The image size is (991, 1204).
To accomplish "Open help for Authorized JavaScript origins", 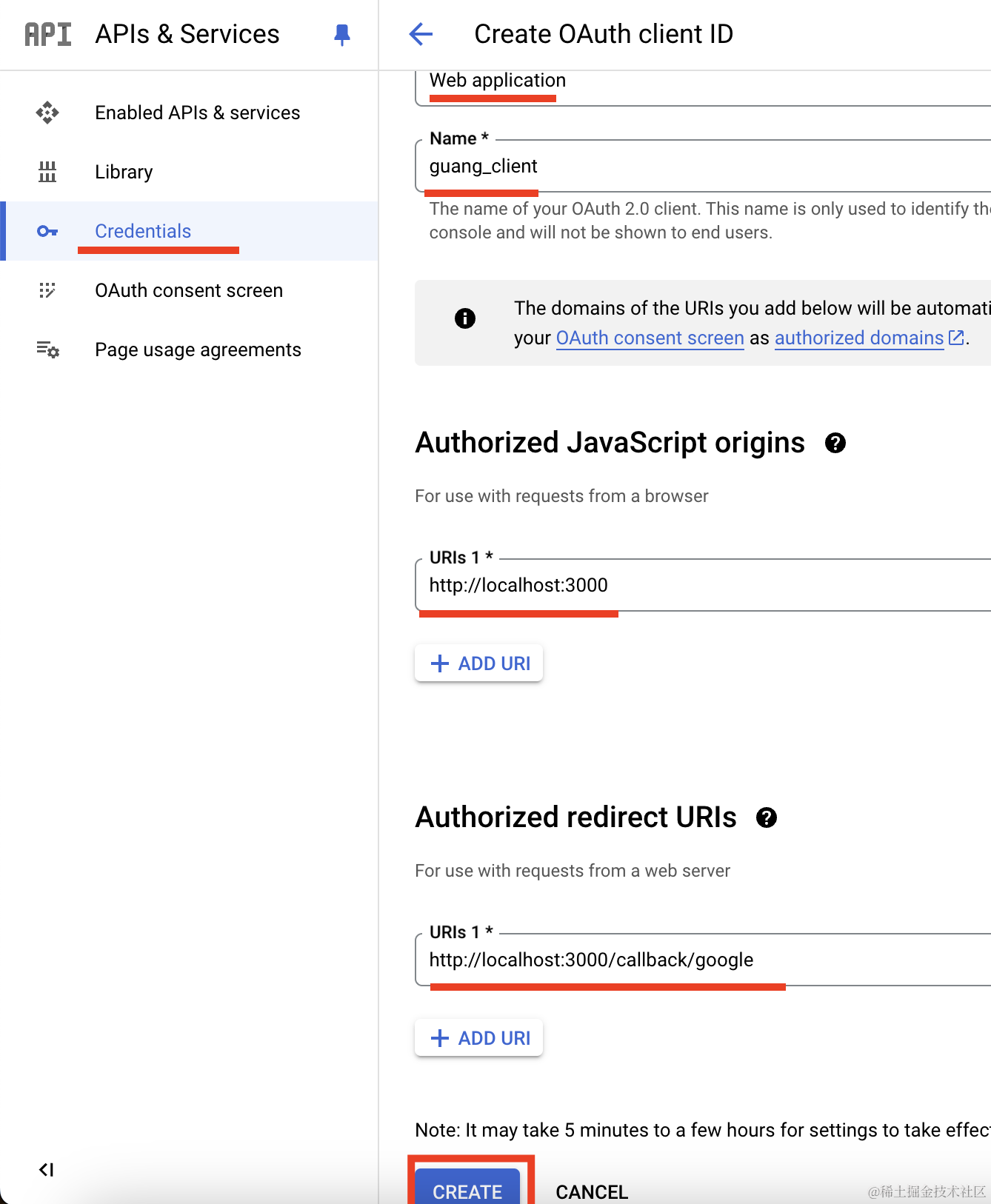I will tap(835, 443).
